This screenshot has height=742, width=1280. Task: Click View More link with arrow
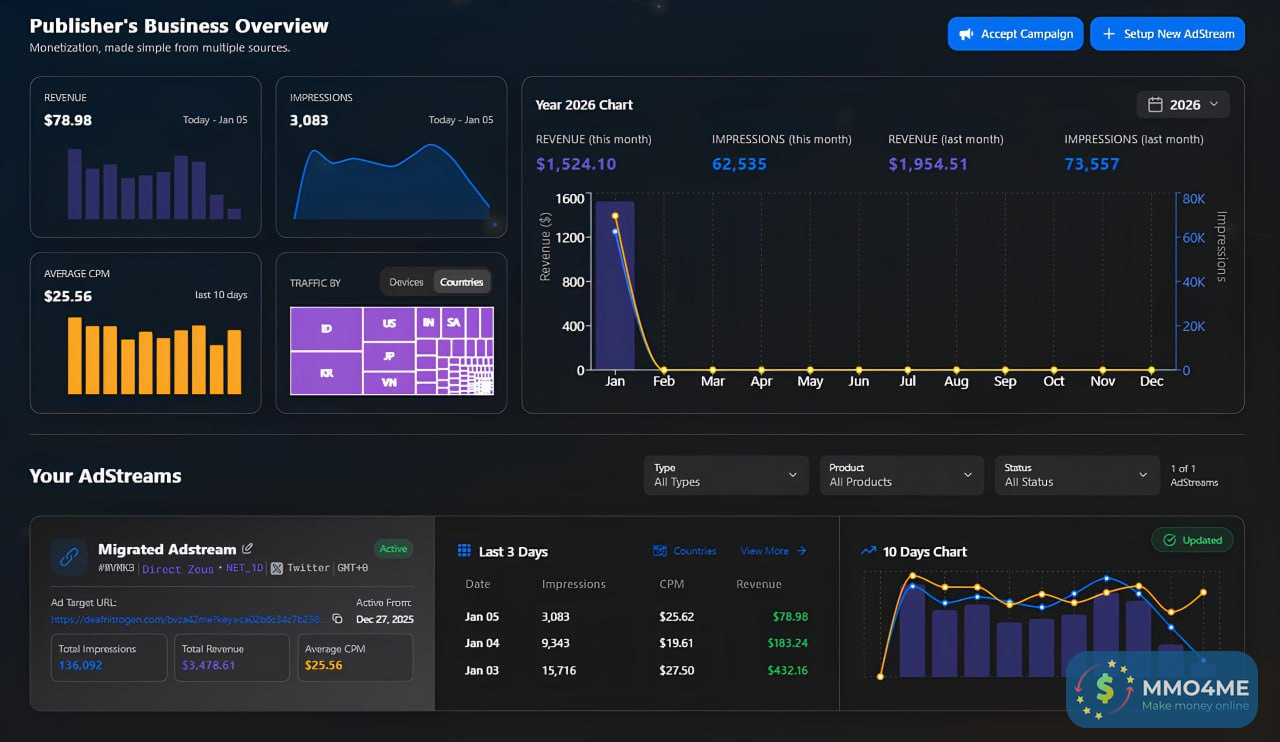(773, 551)
